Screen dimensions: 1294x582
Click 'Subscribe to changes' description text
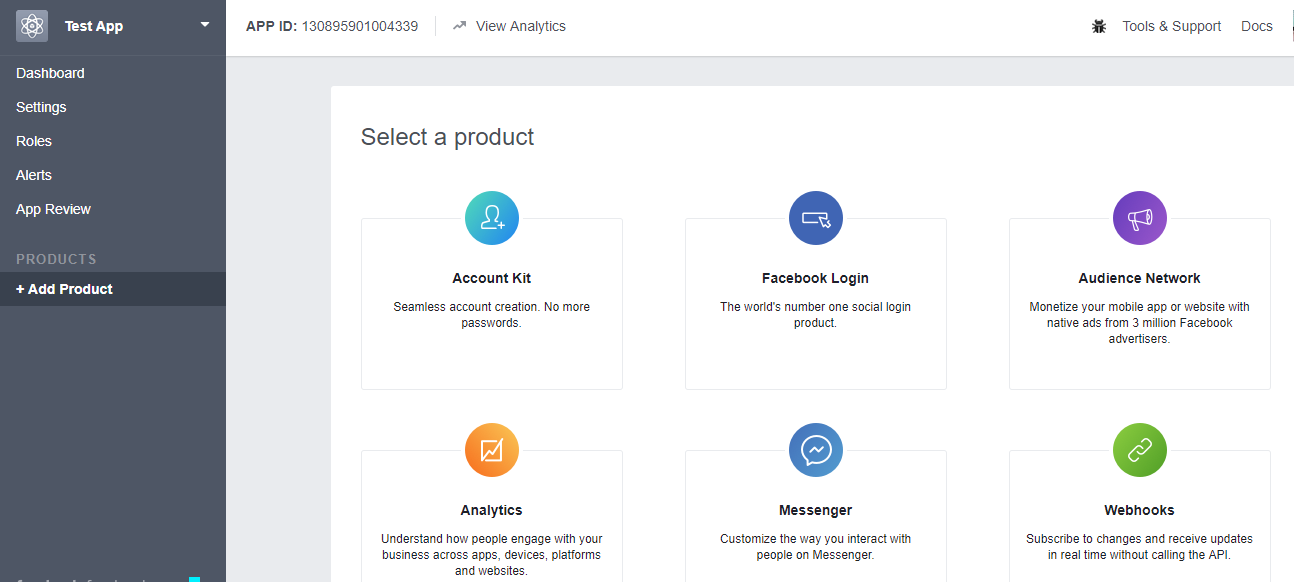(x=1140, y=547)
